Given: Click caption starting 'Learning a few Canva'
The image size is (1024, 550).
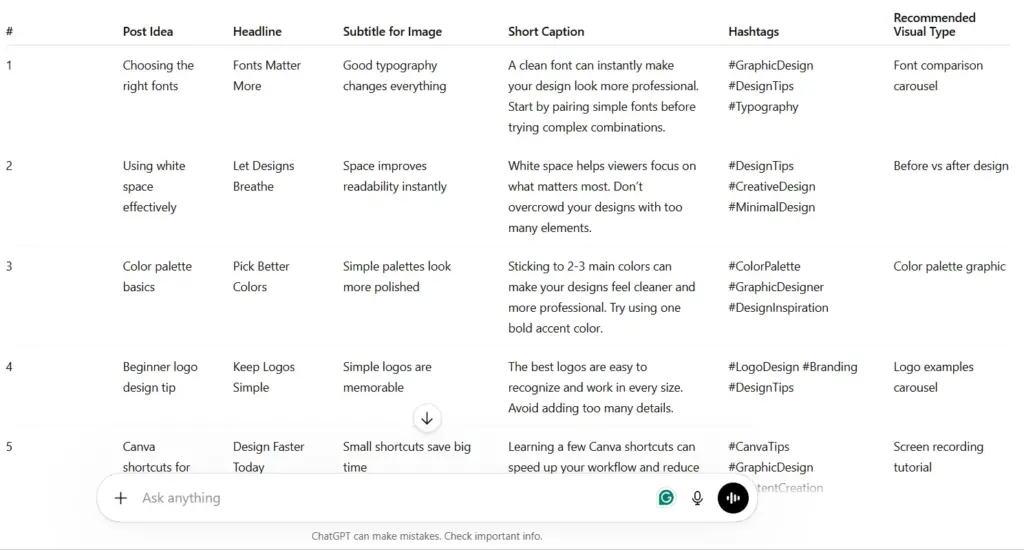Looking at the screenshot, I should (603, 457).
